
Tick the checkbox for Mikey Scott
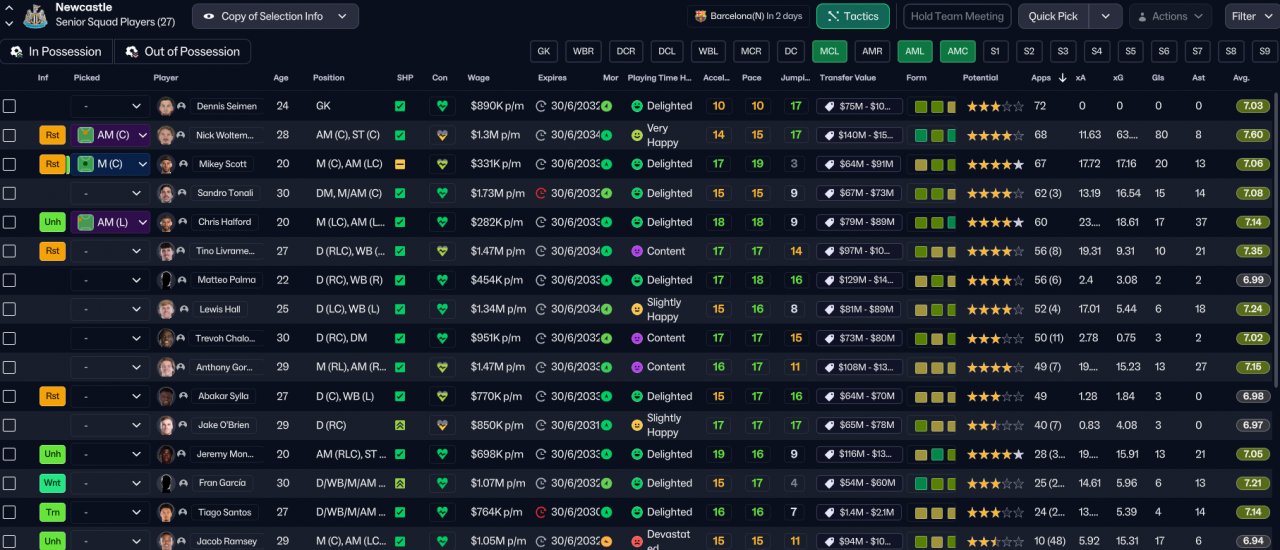[9, 164]
